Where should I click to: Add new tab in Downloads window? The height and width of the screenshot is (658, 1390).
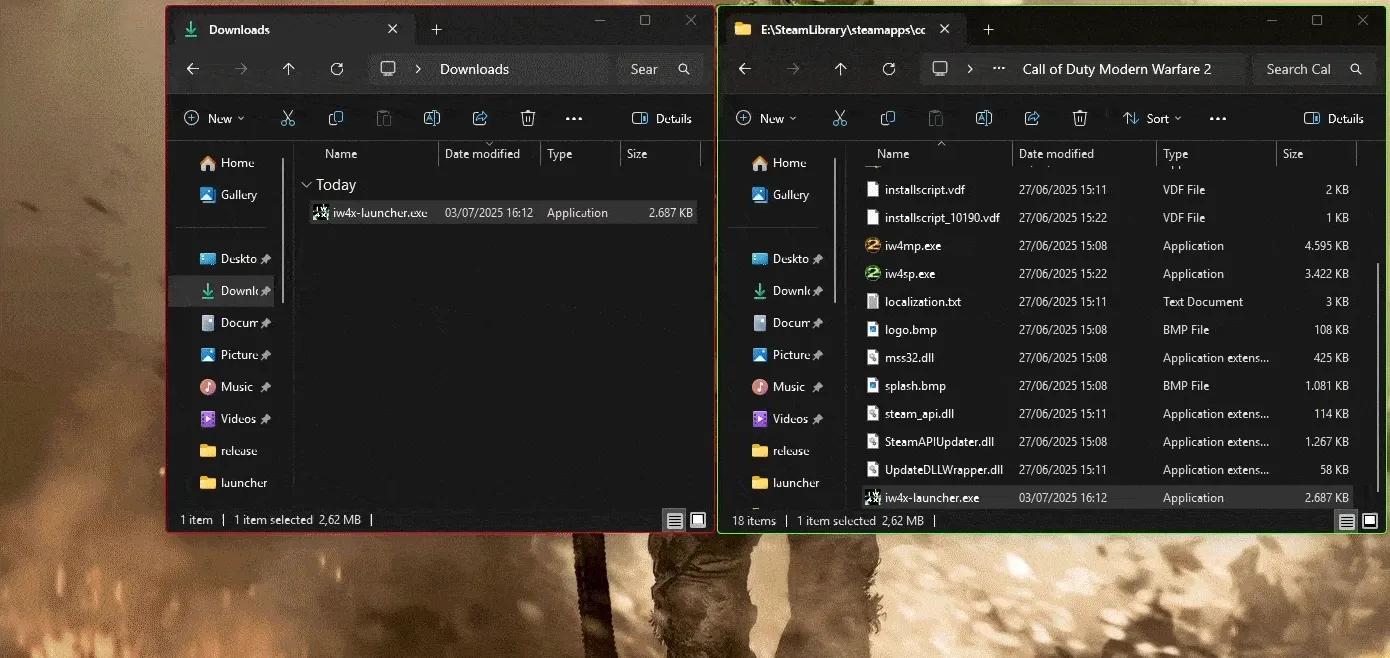(x=436, y=30)
